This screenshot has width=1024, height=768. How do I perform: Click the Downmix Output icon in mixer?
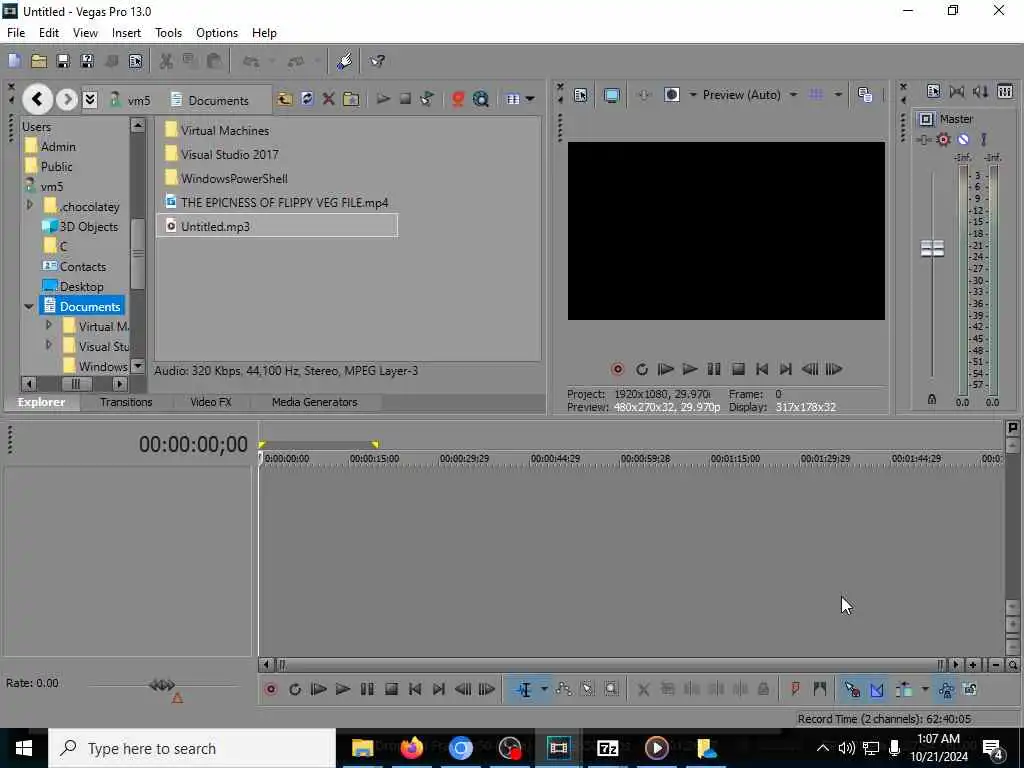coord(957,91)
